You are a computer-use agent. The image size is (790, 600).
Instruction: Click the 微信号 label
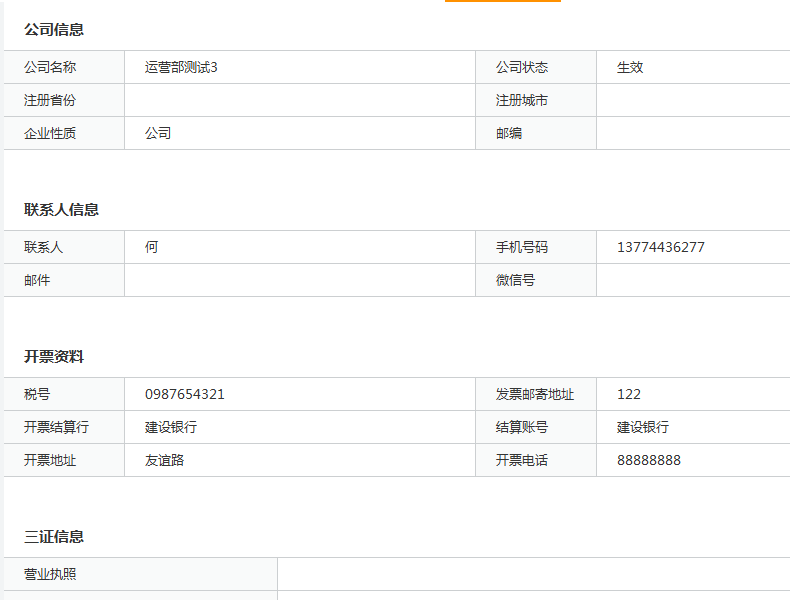[515, 280]
